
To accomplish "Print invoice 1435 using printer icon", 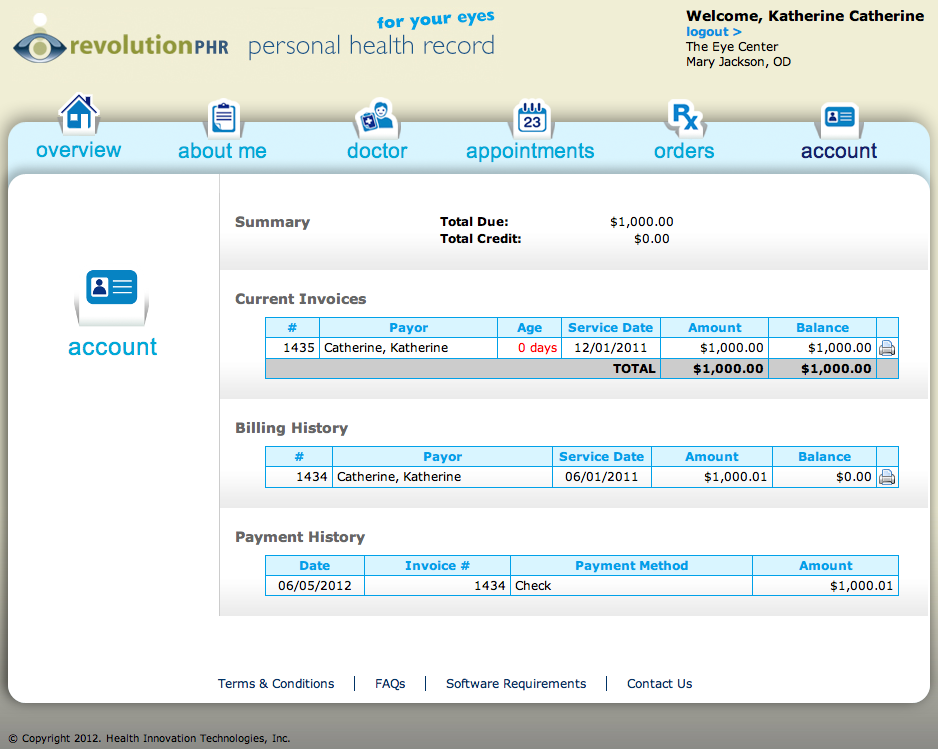I will [x=887, y=348].
